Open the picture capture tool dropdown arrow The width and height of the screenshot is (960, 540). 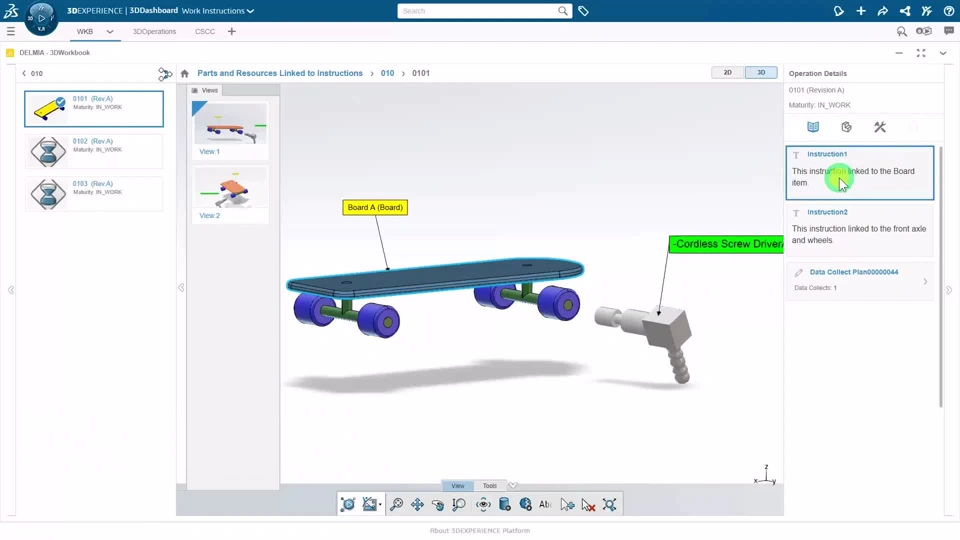pos(380,505)
